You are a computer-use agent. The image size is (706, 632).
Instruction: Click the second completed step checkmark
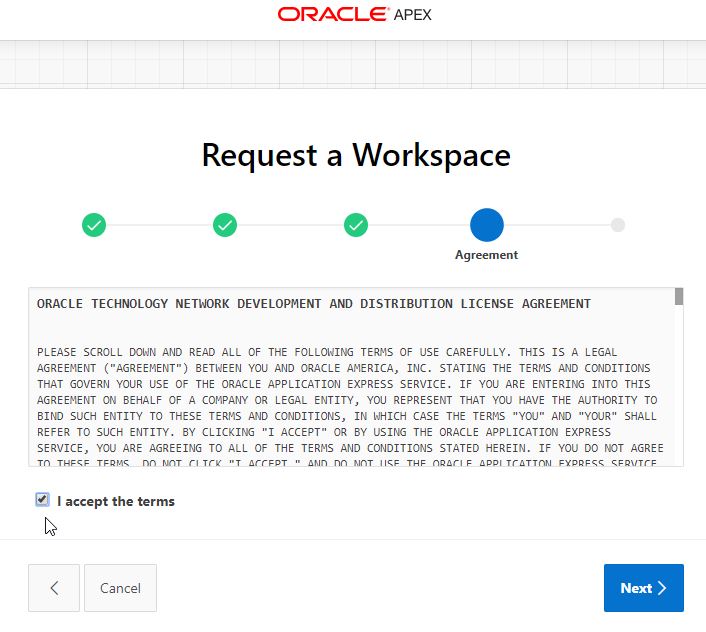click(225, 225)
